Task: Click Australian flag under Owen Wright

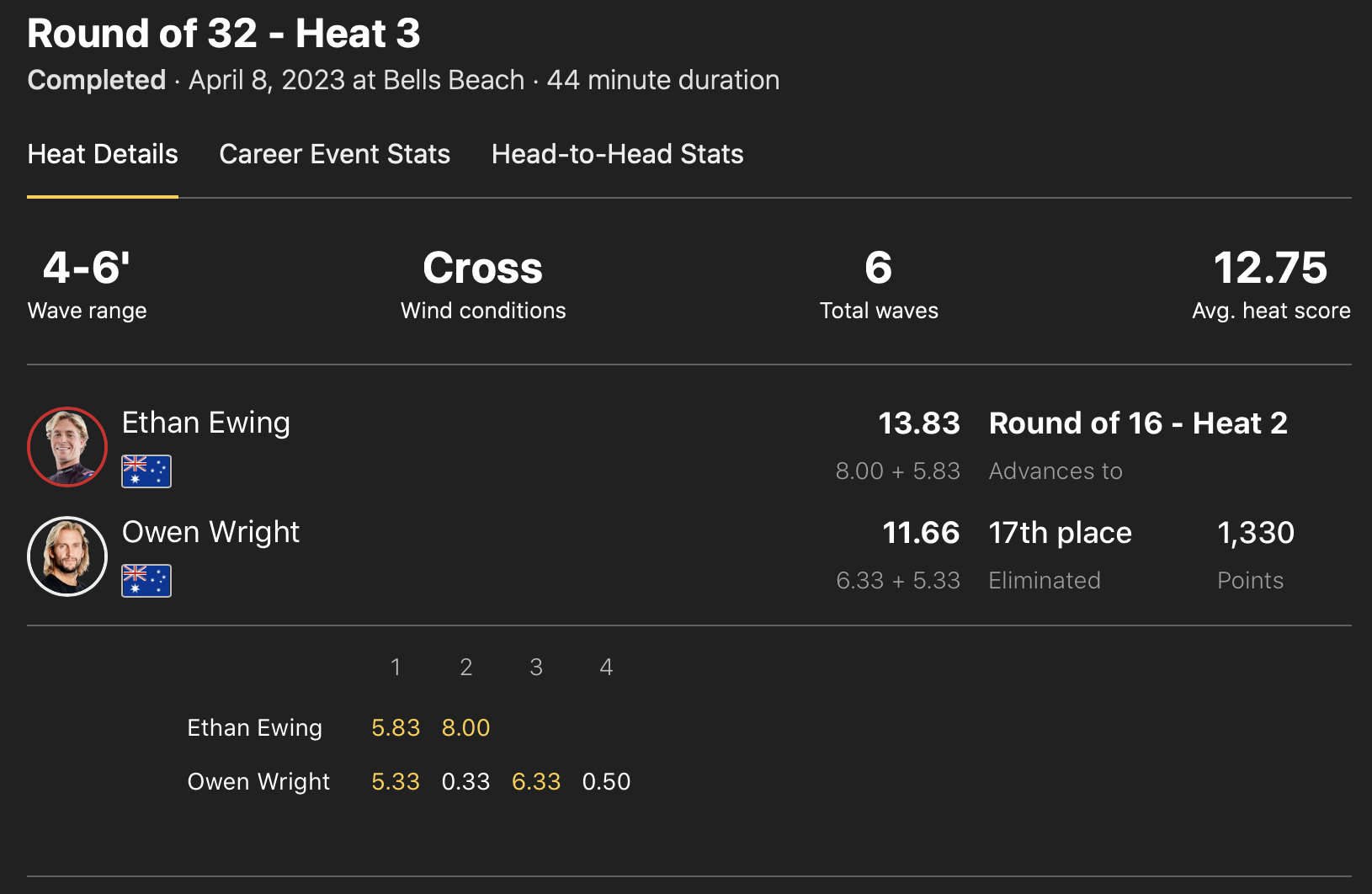Action: pos(146,581)
